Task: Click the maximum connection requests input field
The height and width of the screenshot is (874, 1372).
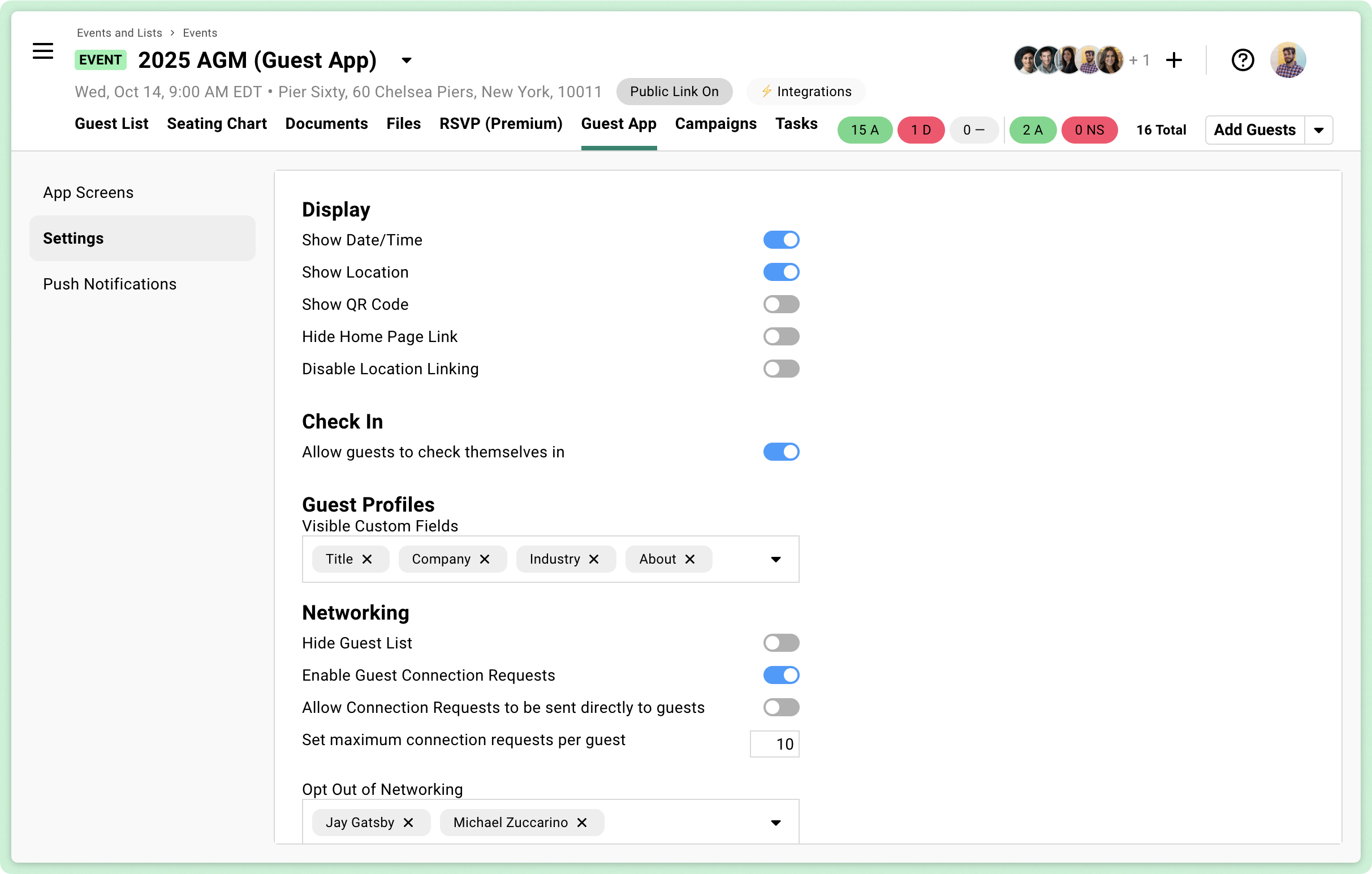Action: point(774,743)
